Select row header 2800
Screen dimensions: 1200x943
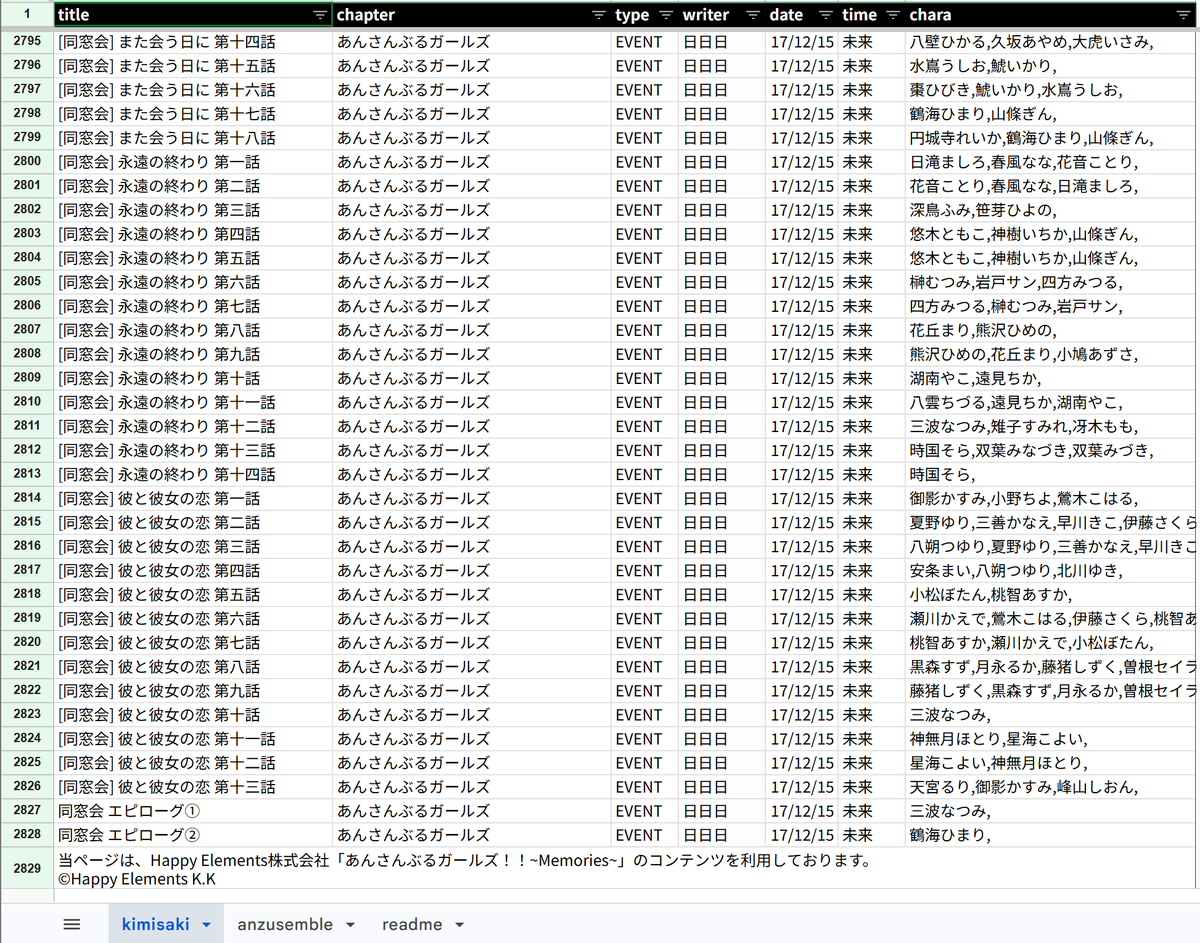click(x=27, y=162)
